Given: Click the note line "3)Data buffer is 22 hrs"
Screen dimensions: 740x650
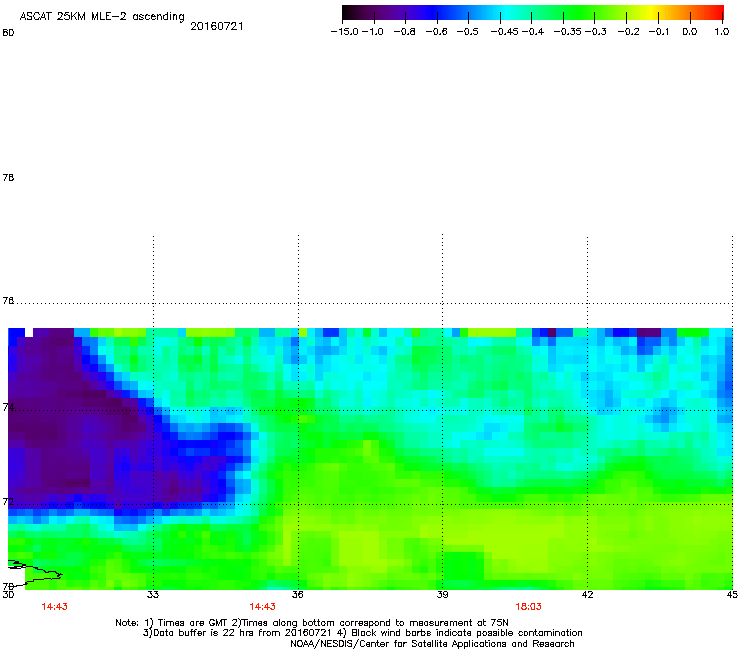Looking at the screenshot, I should coord(362,633).
